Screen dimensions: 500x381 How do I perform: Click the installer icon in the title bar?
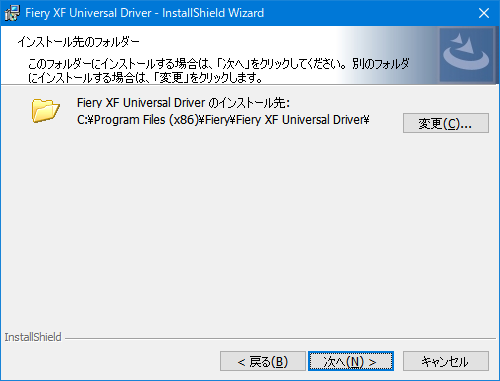(12, 13)
